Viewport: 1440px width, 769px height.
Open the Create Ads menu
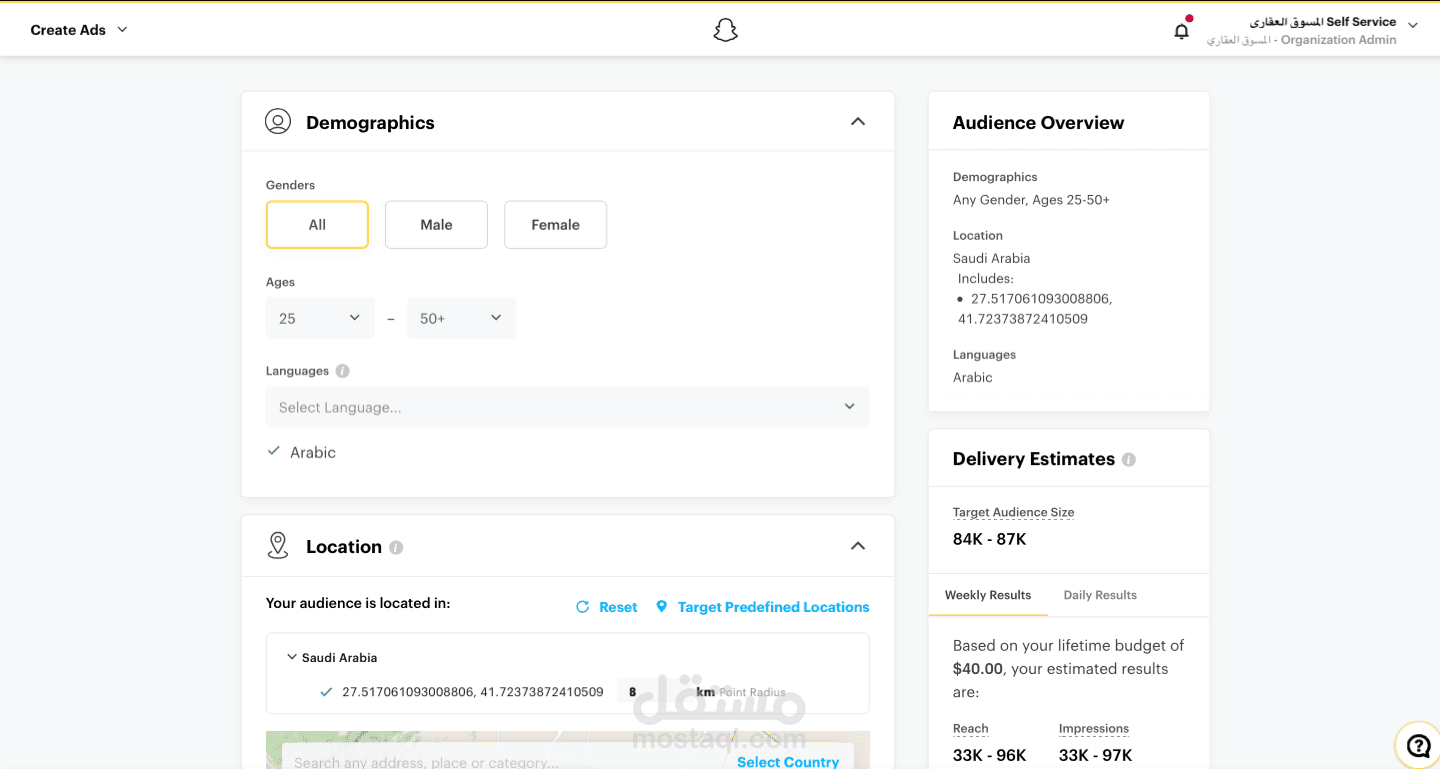tap(79, 30)
